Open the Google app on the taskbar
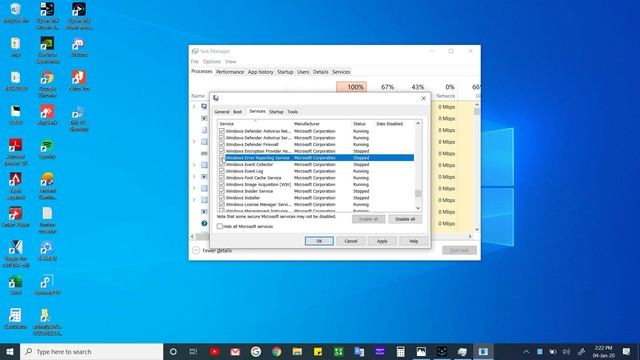Image resolution: width=640 pixels, height=360 pixels. tap(256, 351)
